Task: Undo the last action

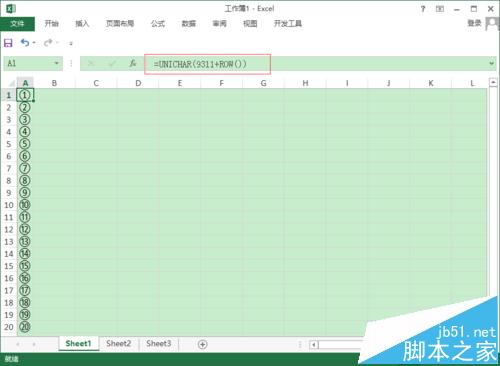Action: [25, 43]
